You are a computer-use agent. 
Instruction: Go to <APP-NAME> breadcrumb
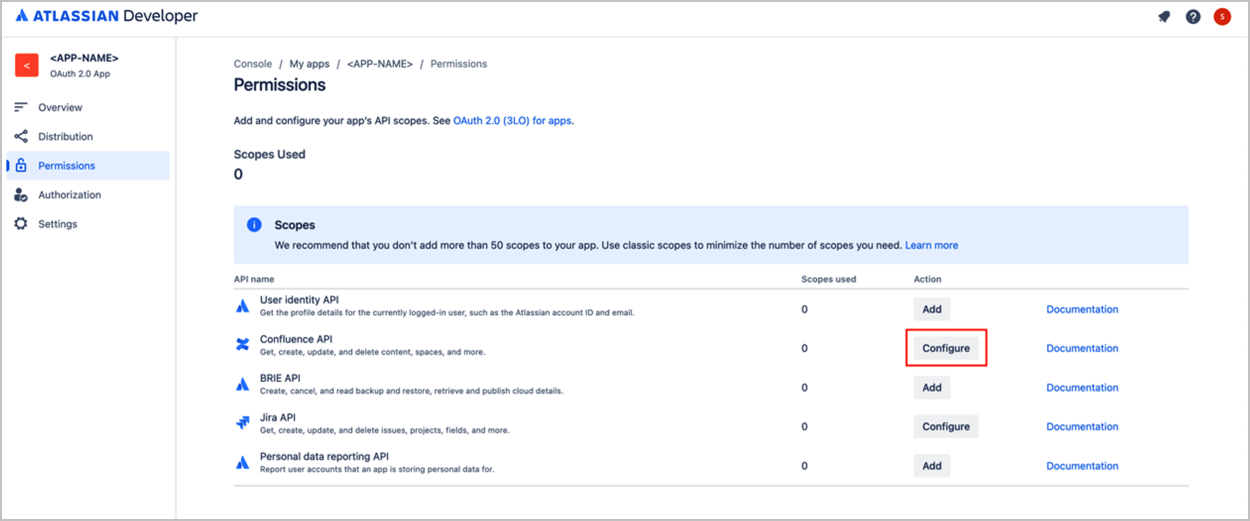pyautogui.click(x=380, y=64)
